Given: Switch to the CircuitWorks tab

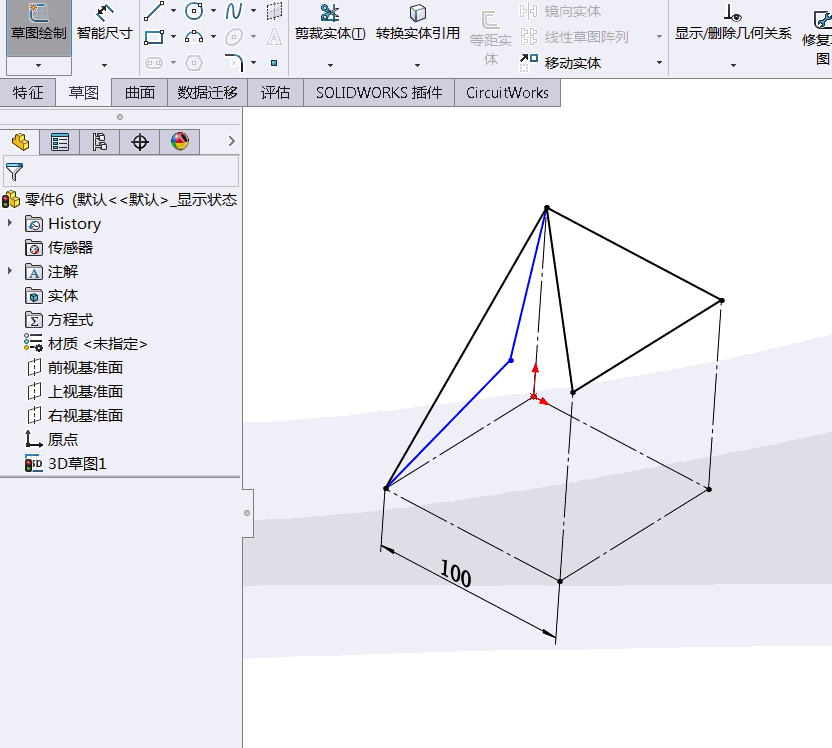Looking at the screenshot, I should click(507, 93).
